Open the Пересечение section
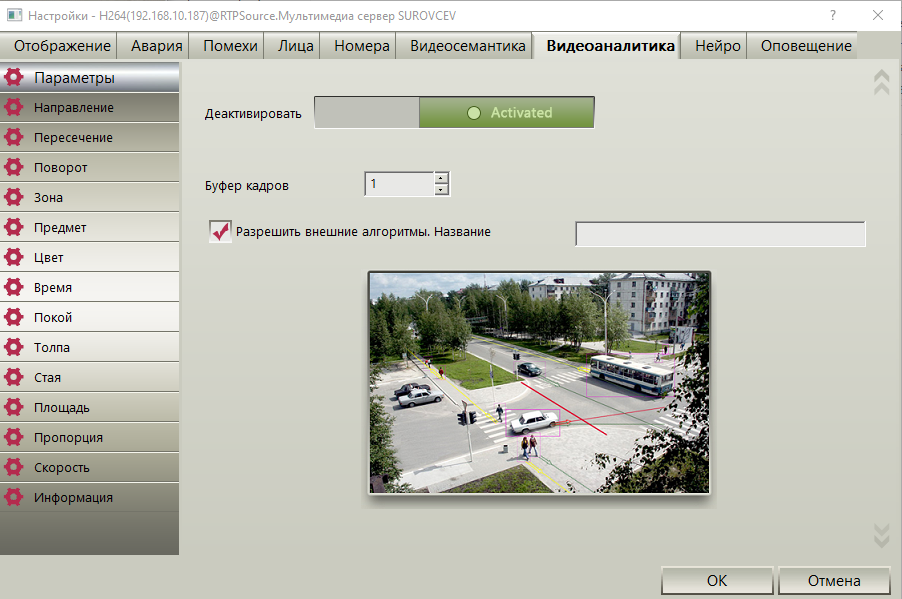 coord(90,137)
